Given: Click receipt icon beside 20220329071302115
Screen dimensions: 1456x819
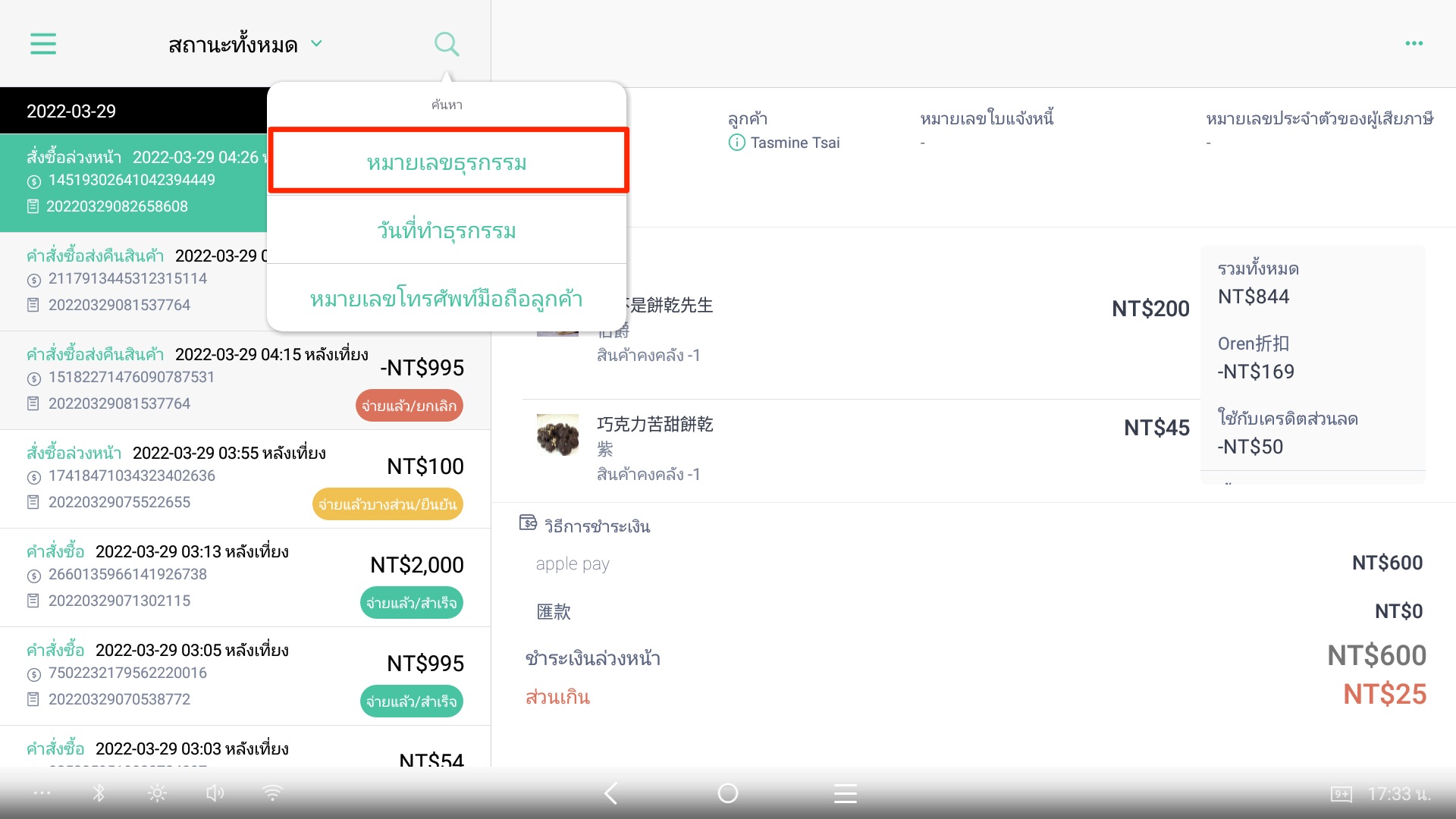Looking at the screenshot, I should coord(33,601).
